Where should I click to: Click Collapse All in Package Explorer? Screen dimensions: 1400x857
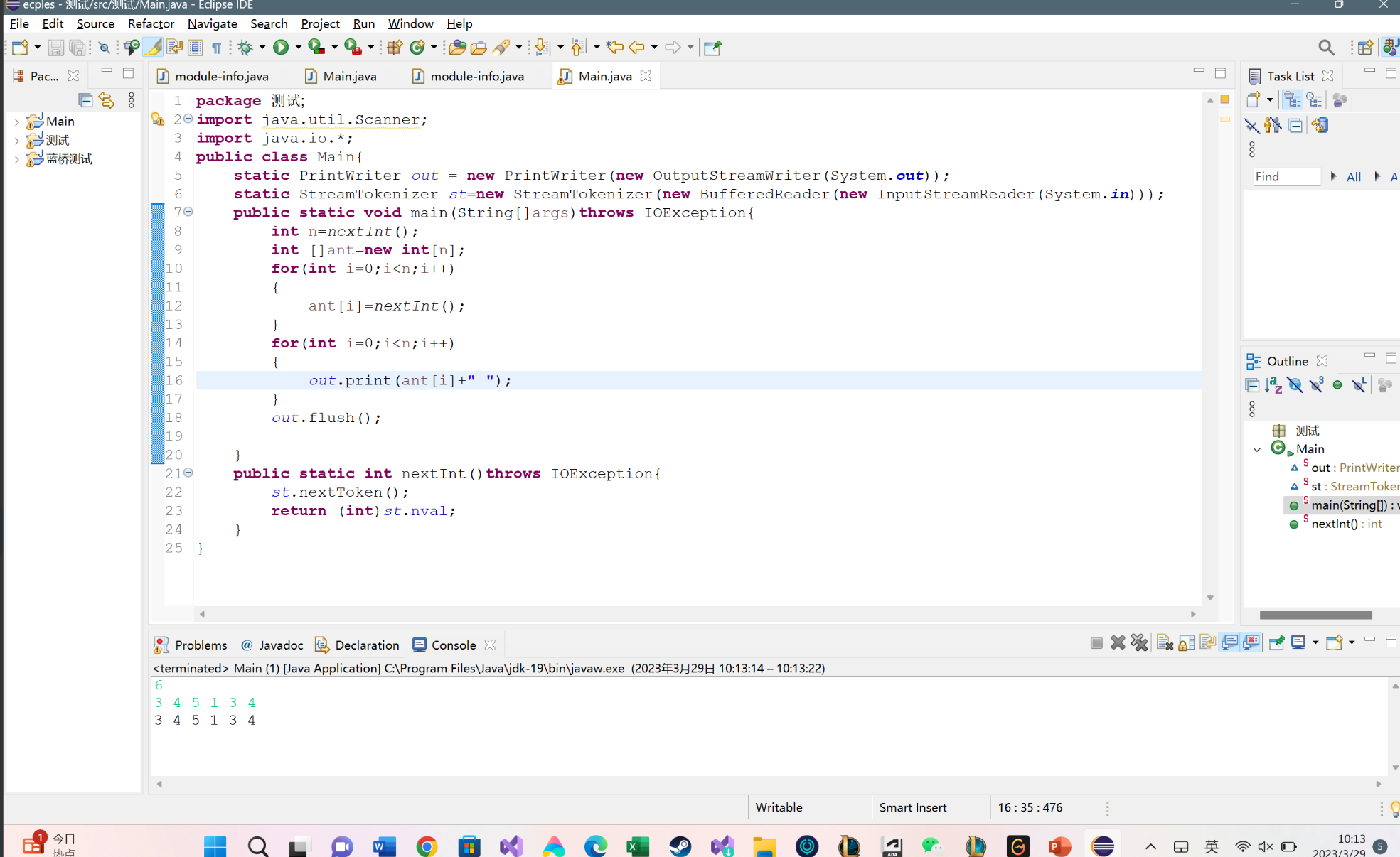tap(85, 100)
